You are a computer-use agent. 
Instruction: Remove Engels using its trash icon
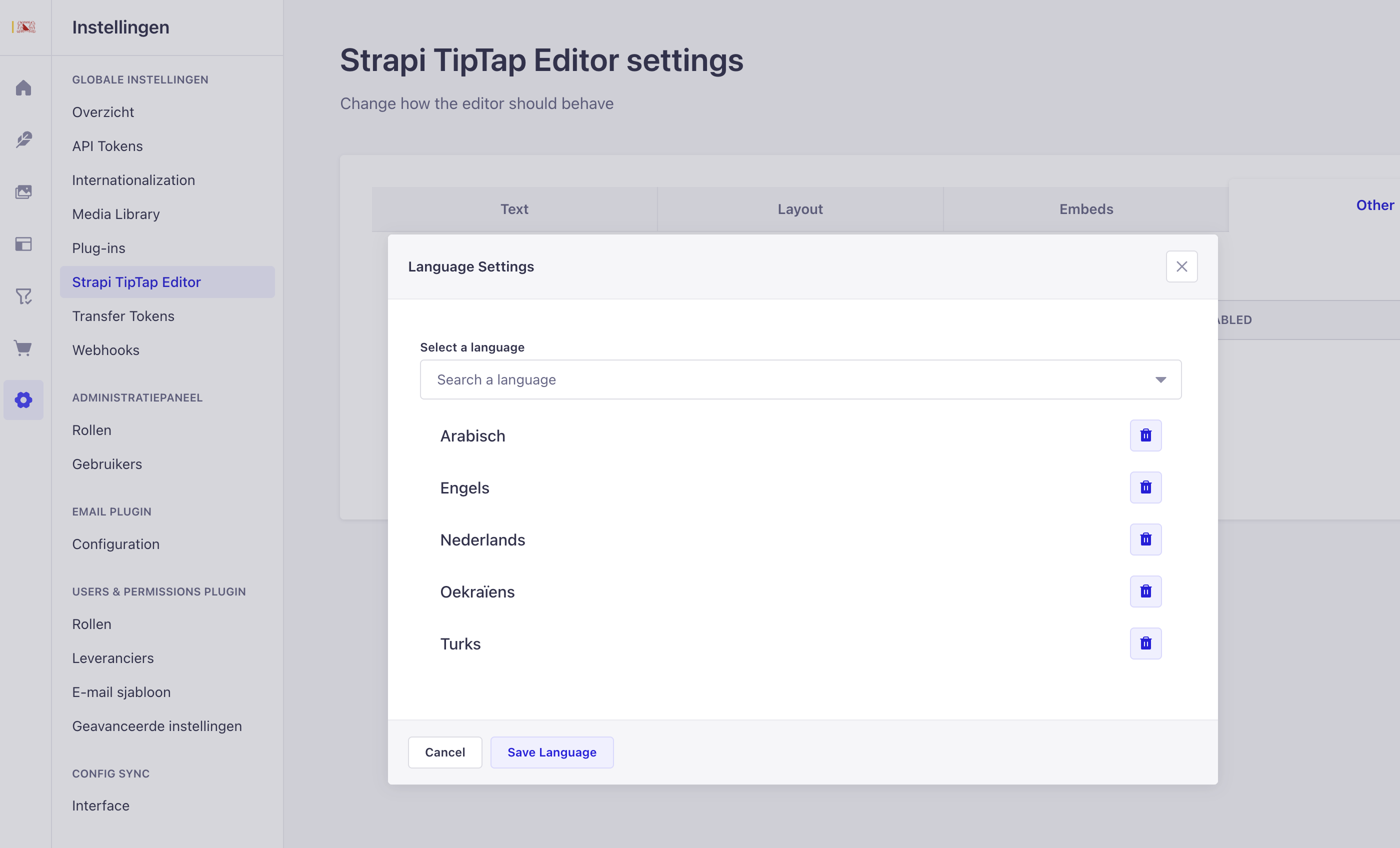pos(1145,487)
